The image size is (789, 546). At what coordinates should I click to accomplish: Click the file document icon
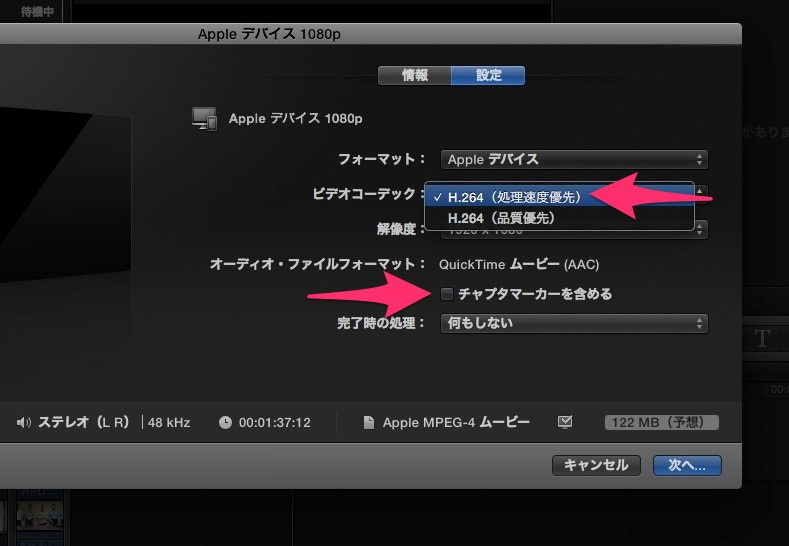click(x=369, y=423)
